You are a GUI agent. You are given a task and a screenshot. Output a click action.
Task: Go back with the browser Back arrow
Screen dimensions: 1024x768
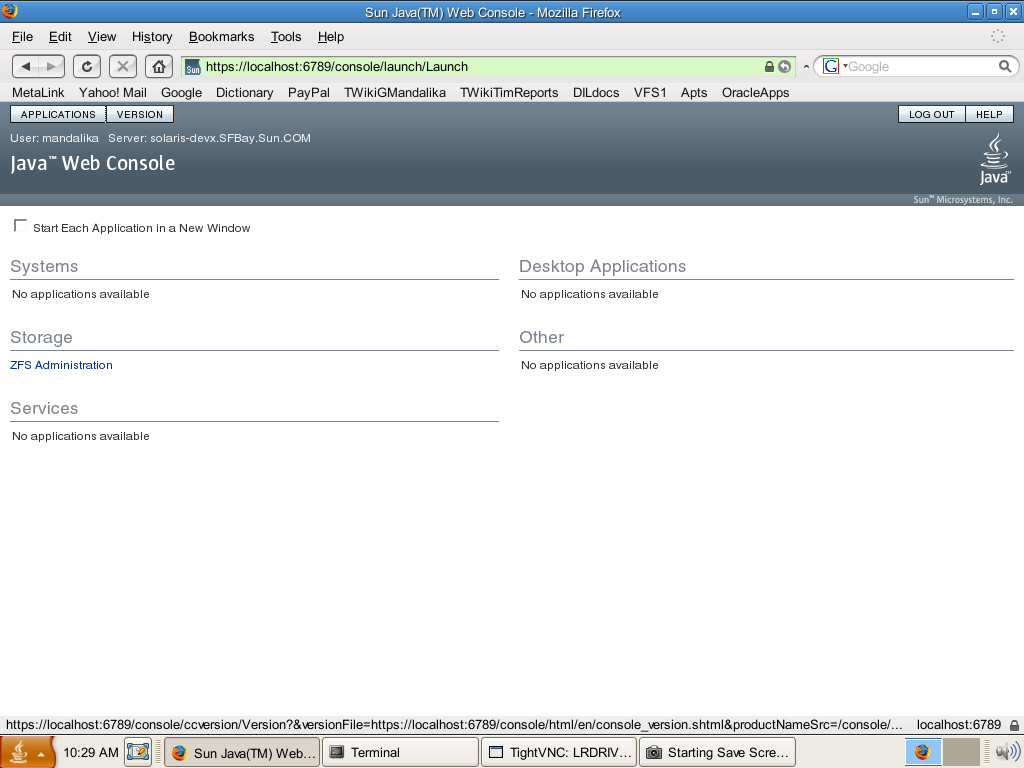25,66
